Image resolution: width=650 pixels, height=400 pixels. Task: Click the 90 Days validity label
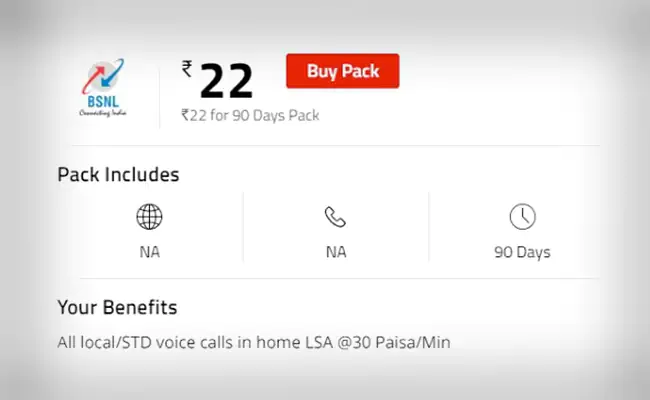[522, 252]
